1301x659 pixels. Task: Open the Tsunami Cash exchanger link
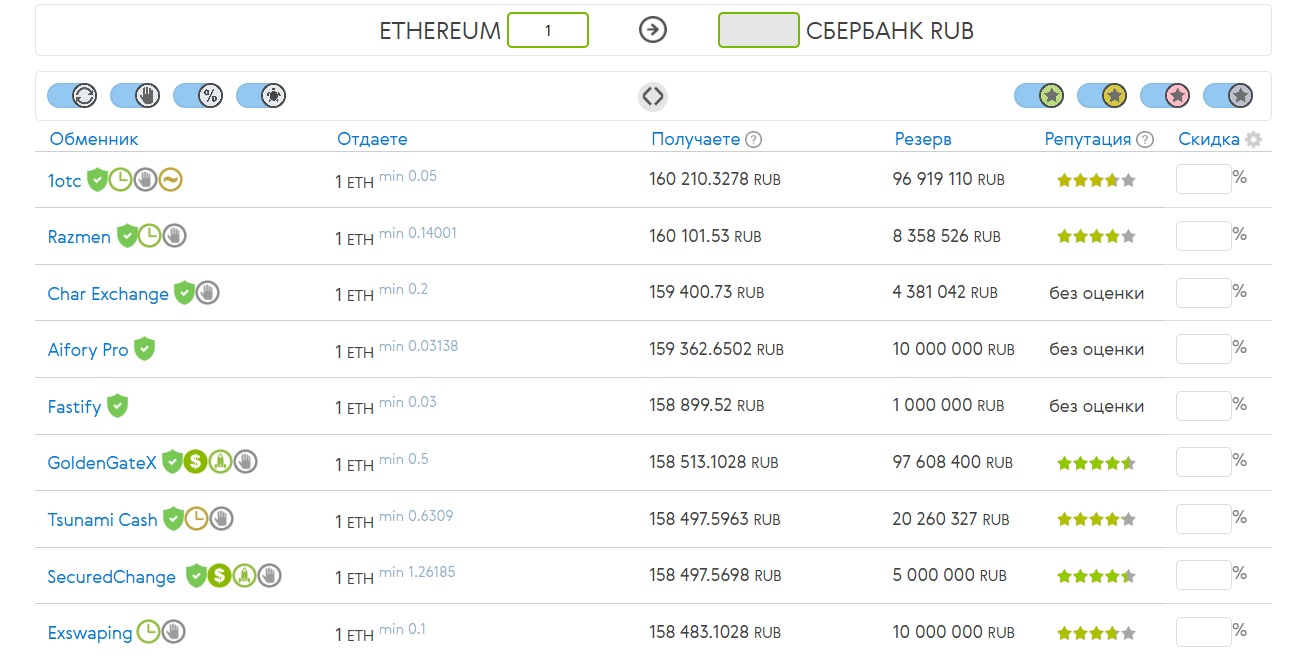pyautogui.click(x=103, y=520)
